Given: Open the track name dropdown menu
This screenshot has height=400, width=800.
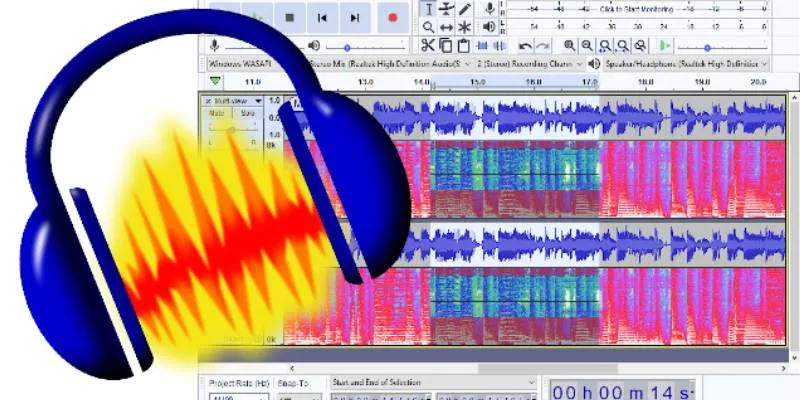Looking at the screenshot, I should pos(238,101).
